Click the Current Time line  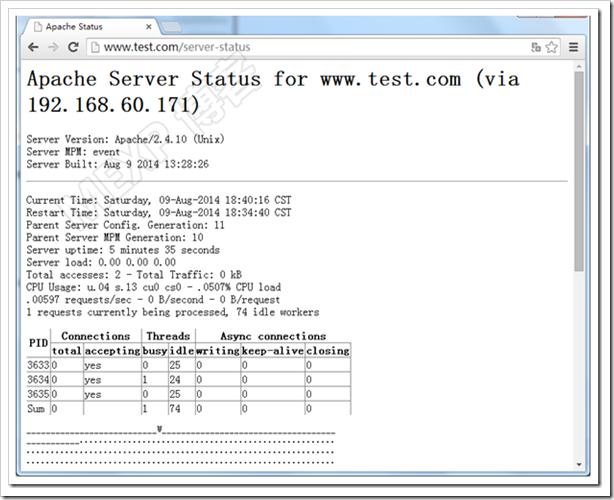(x=159, y=200)
